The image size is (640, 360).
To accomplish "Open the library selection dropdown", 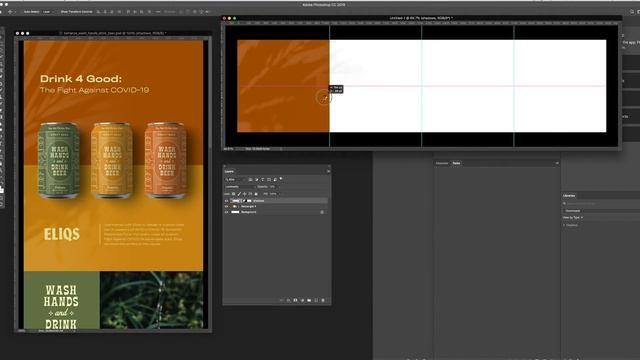I will [602, 211].
